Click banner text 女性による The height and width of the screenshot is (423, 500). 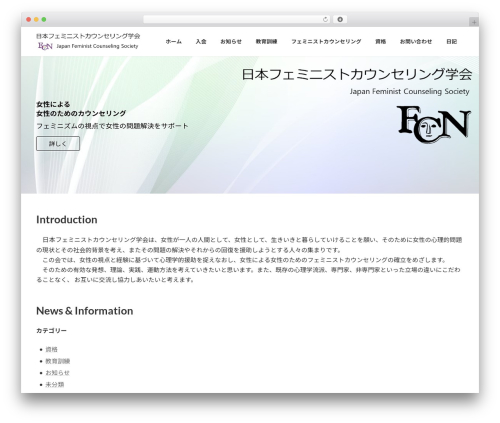pyautogui.click(x=53, y=104)
